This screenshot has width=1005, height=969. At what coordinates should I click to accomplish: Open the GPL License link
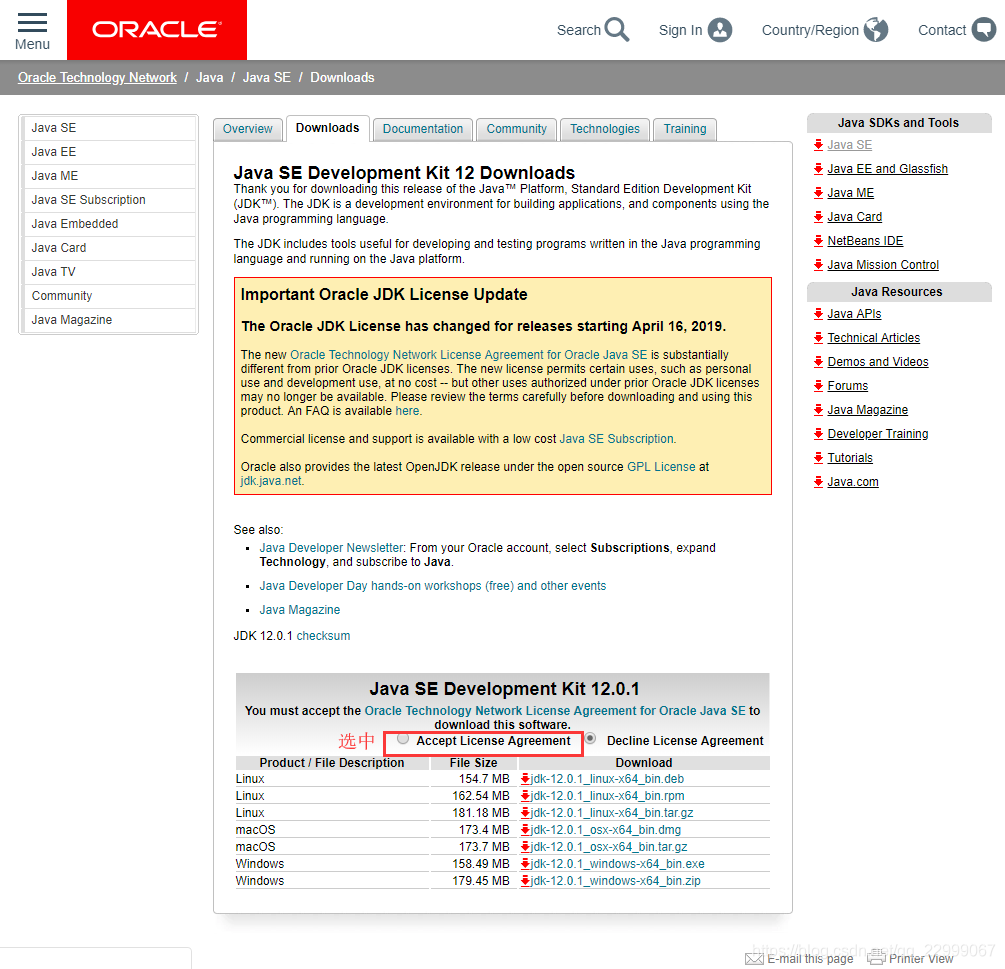(661, 467)
